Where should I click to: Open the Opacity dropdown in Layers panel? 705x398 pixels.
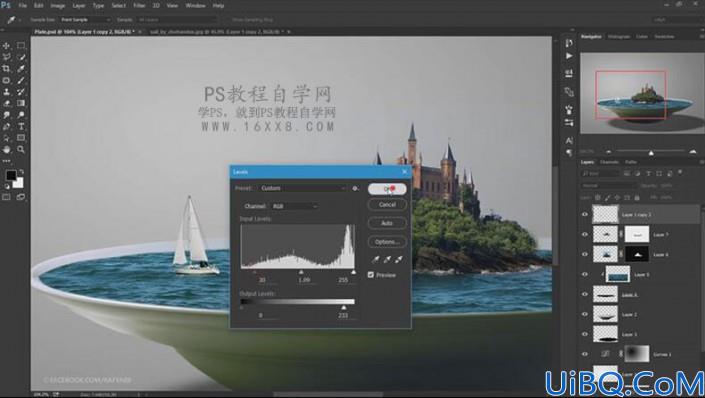667,185
